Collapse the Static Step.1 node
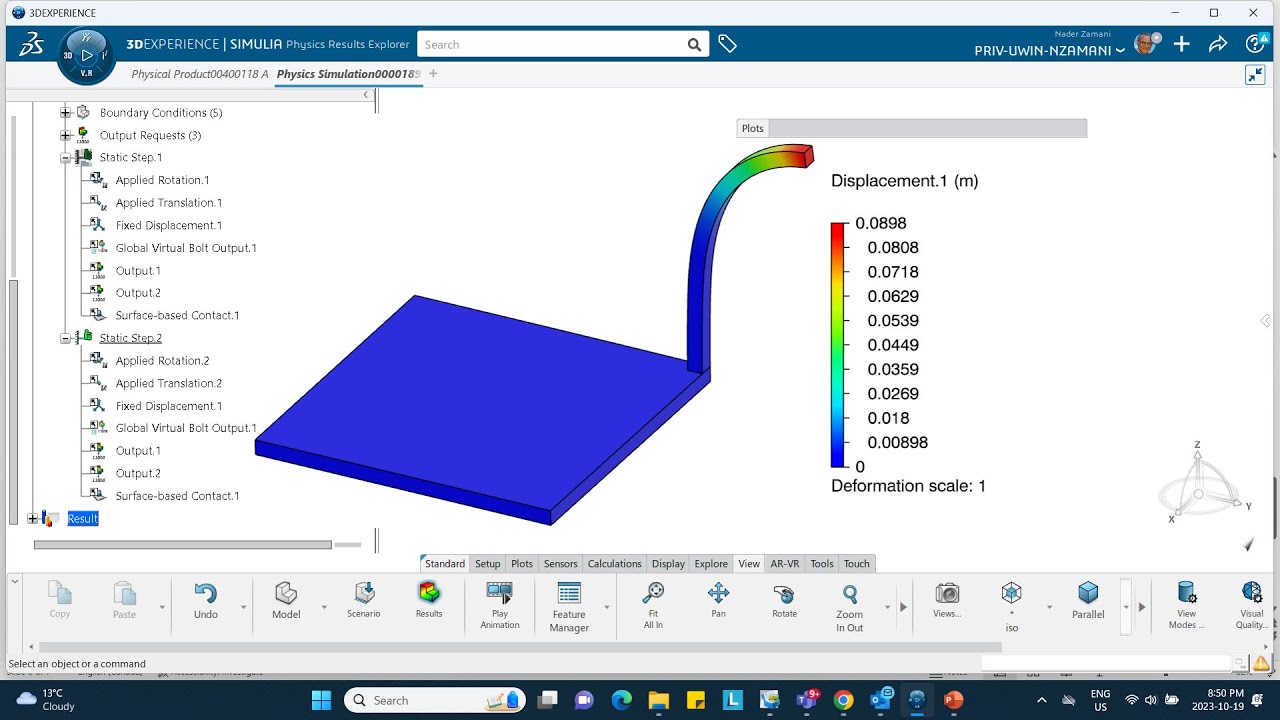1280x720 pixels. (x=65, y=158)
